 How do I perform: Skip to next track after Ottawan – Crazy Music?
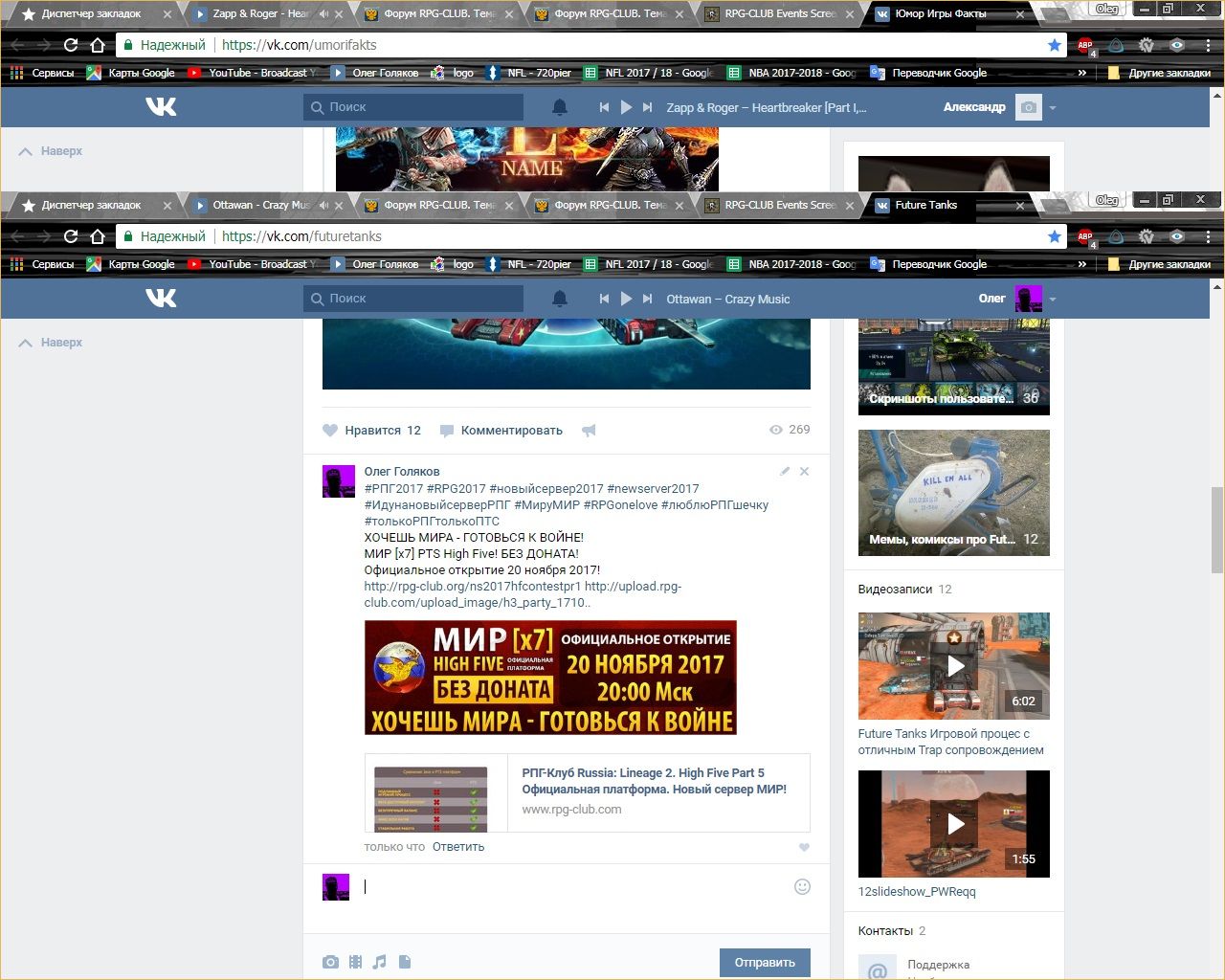pyautogui.click(x=648, y=299)
